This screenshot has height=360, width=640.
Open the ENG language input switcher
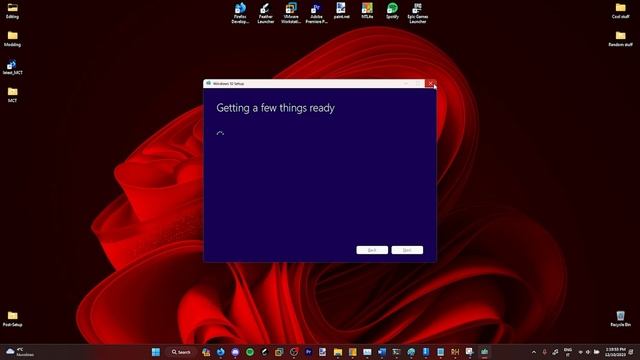tap(567, 352)
